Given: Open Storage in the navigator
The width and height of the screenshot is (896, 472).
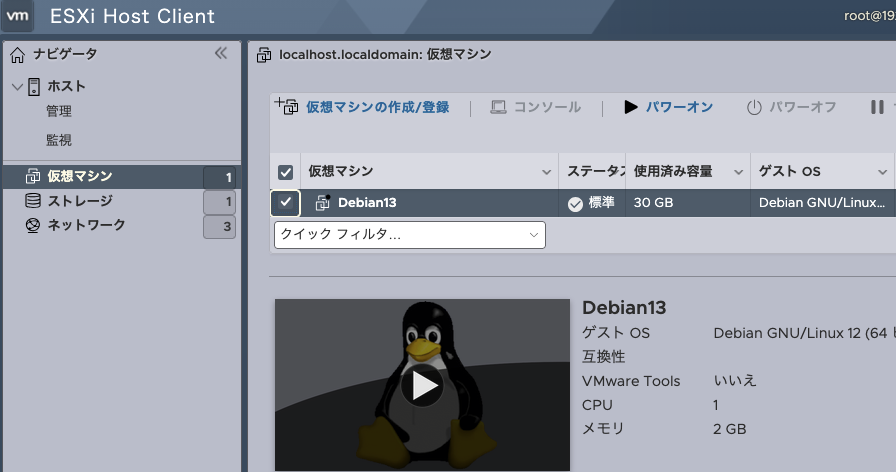Looking at the screenshot, I should click(80, 201).
